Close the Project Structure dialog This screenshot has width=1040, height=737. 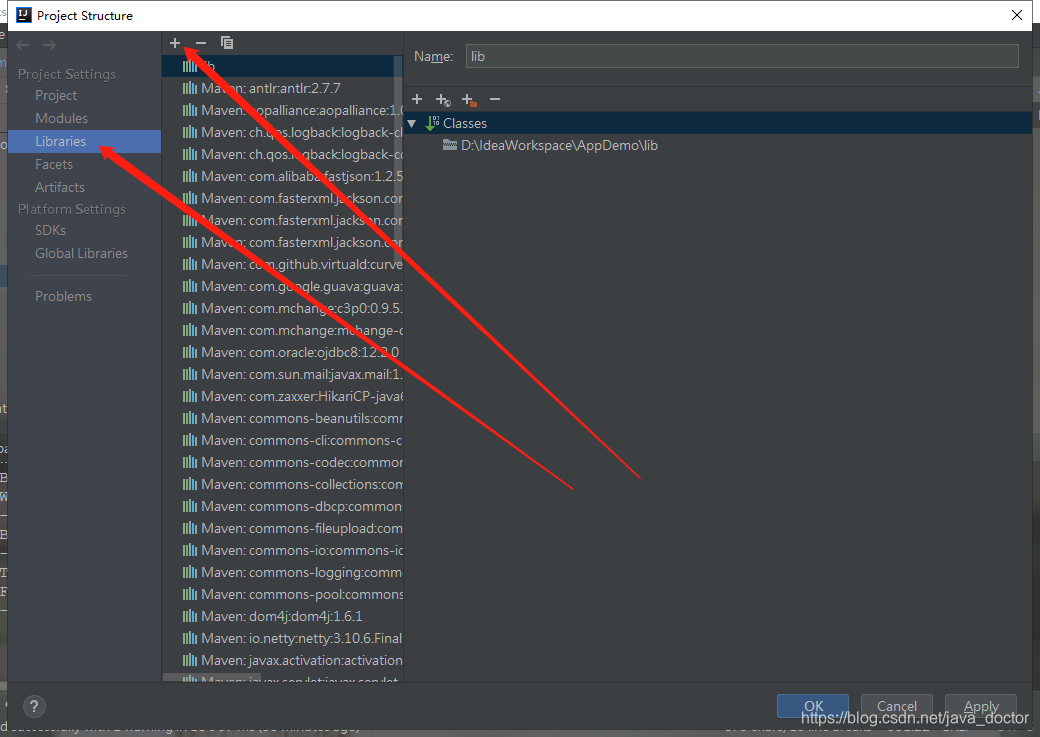click(x=1017, y=15)
